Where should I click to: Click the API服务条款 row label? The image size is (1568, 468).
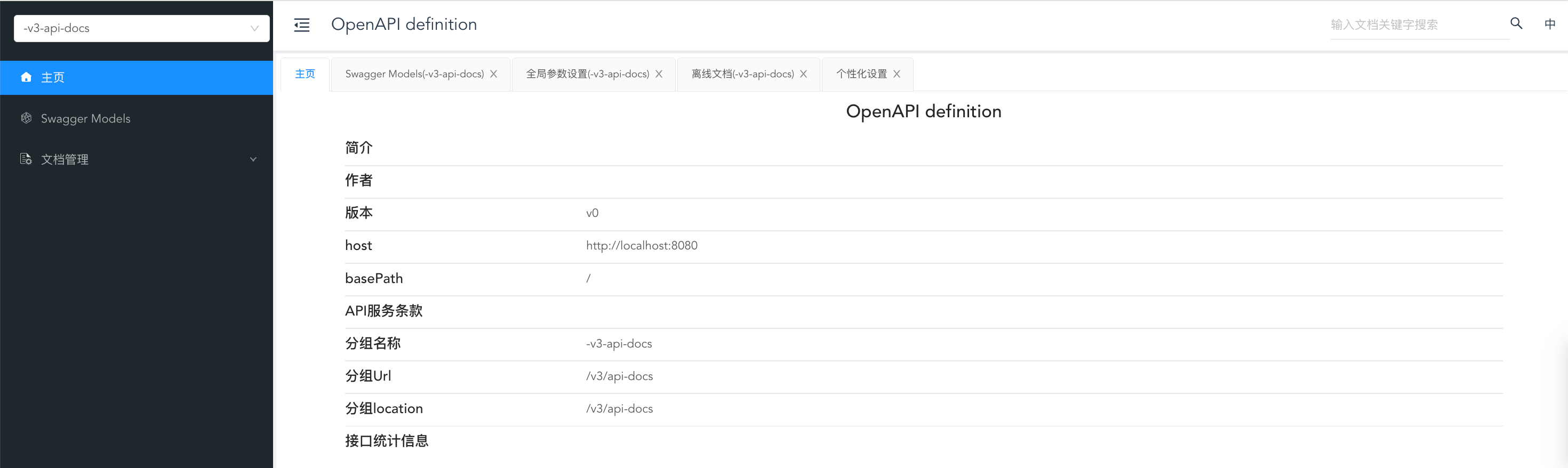tap(383, 311)
